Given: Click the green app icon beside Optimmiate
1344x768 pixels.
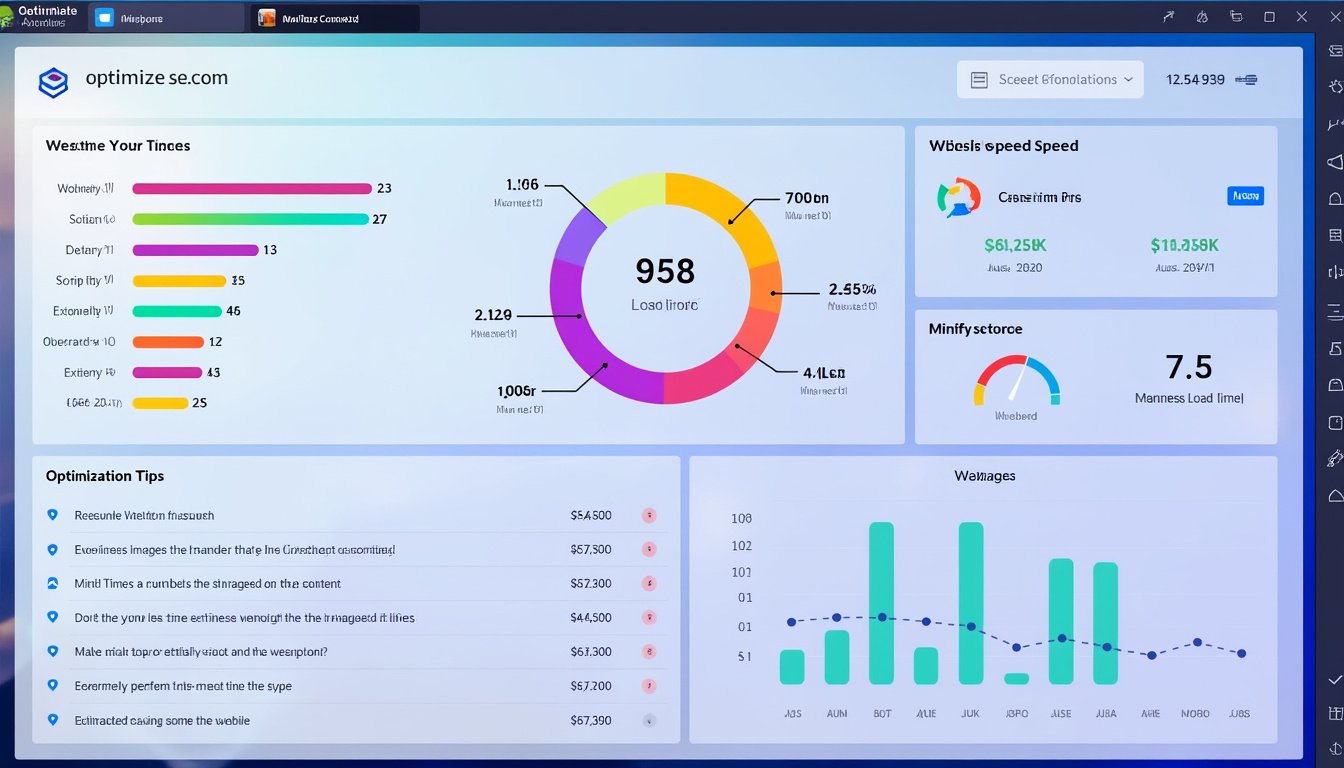Looking at the screenshot, I should [7, 18].
